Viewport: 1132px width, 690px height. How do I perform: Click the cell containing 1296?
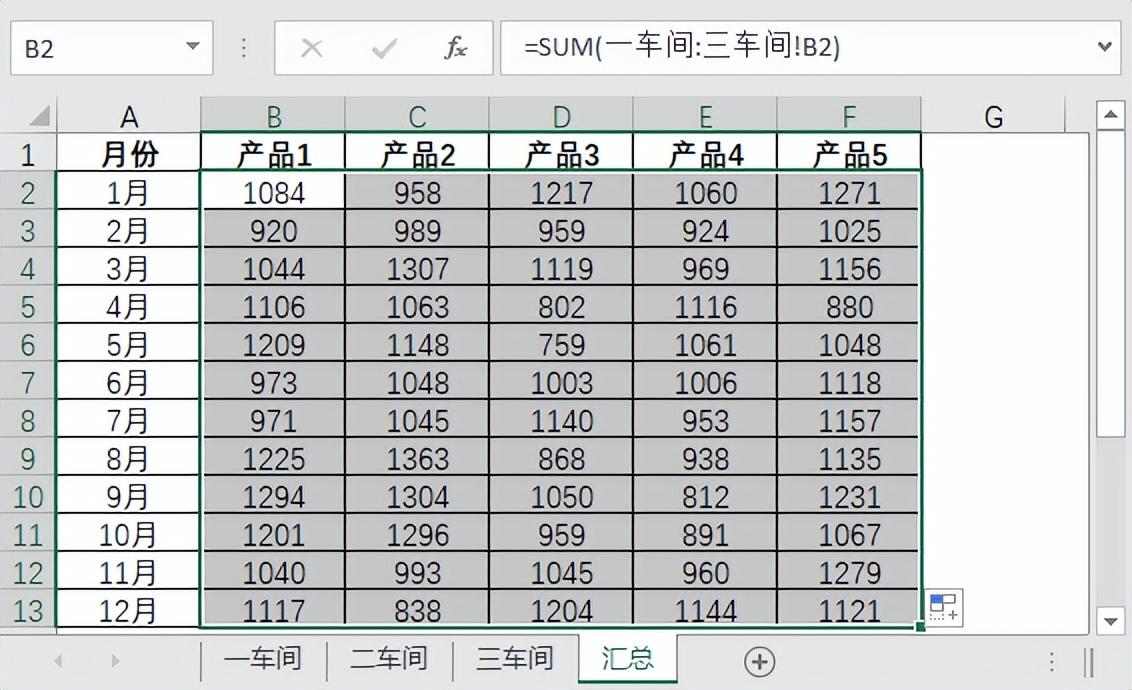417,534
